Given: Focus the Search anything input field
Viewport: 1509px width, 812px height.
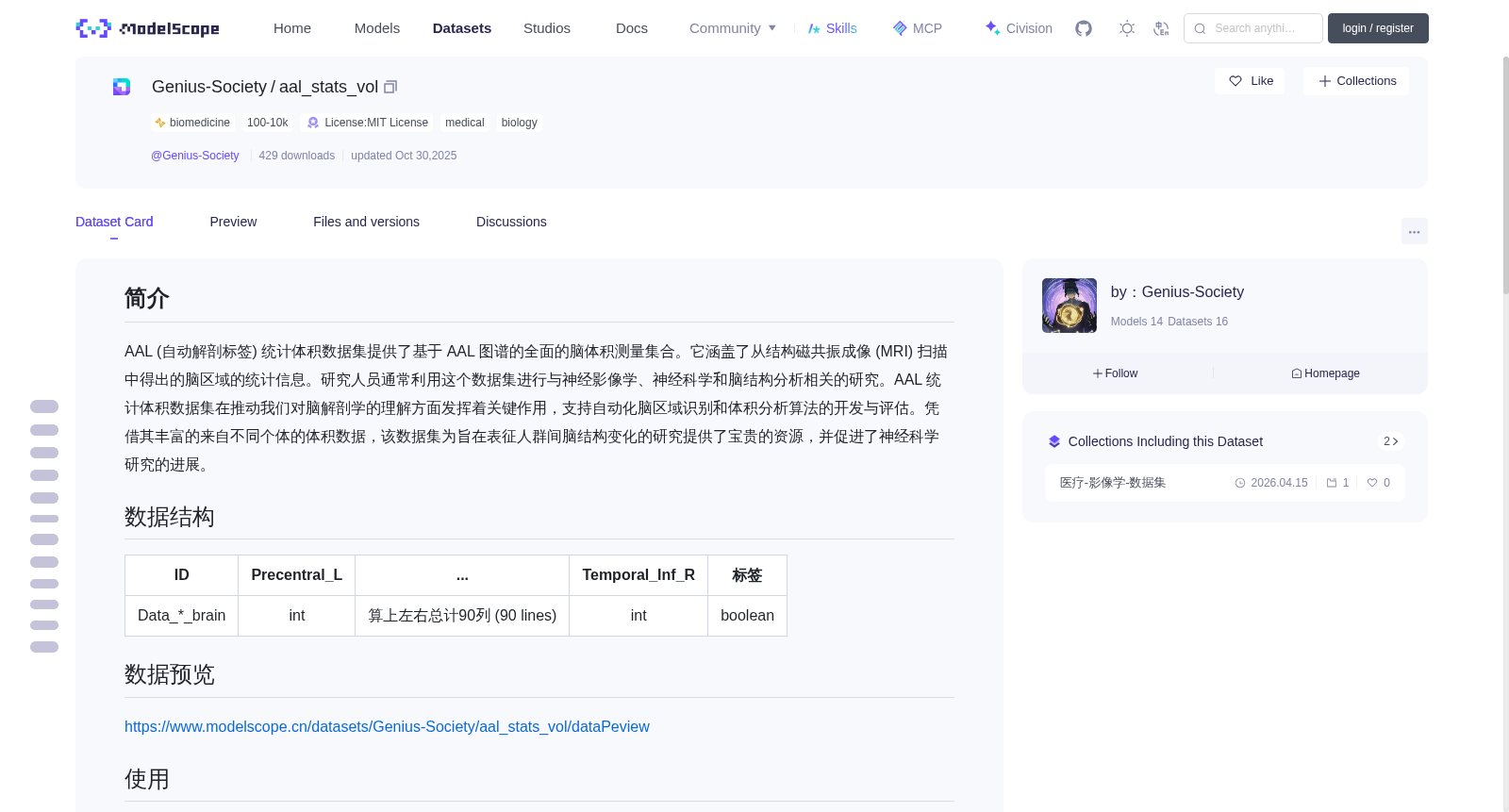Looking at the screenshot, I should point(1253,28).
